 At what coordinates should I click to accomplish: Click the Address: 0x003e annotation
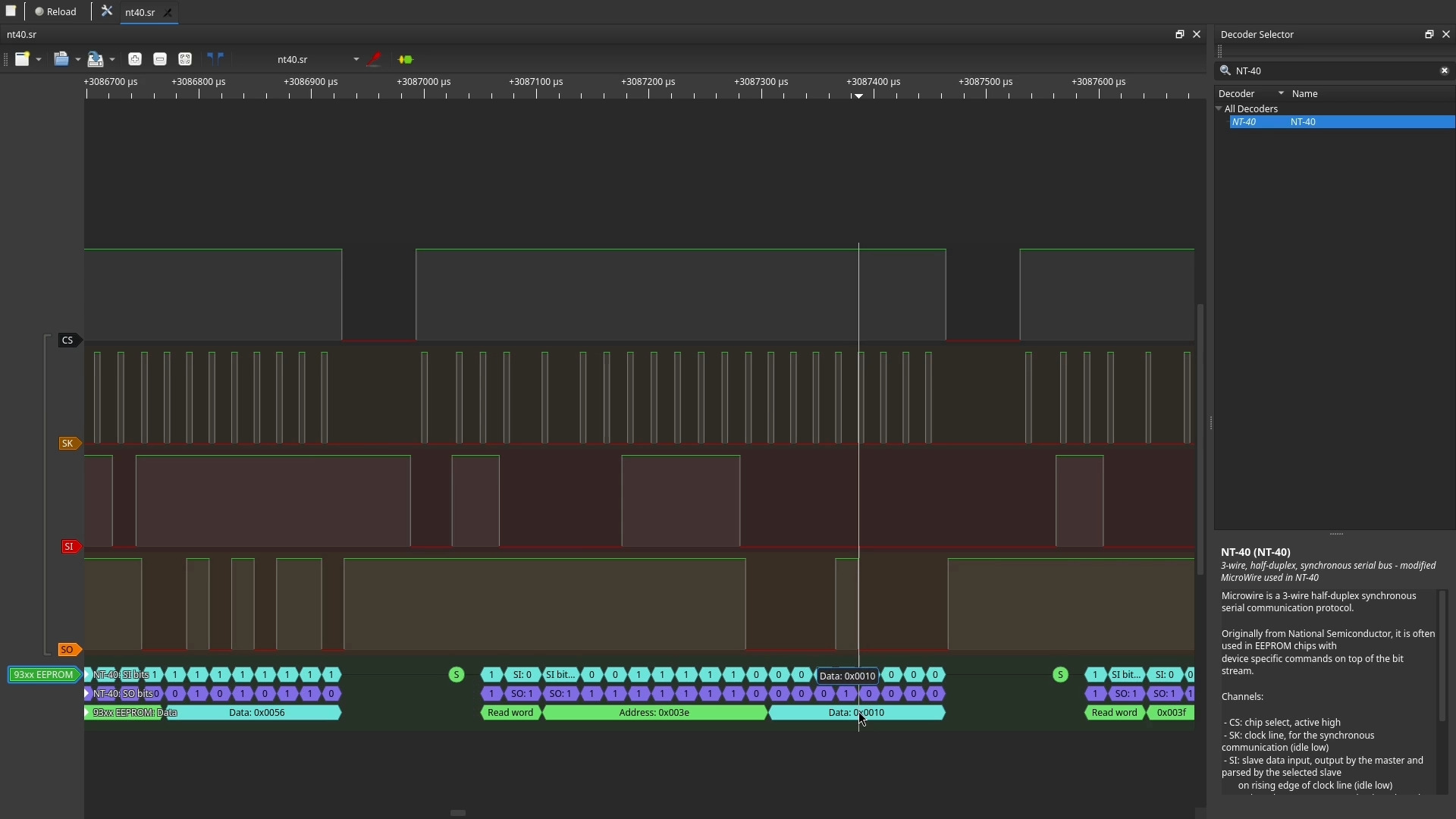click(654, 712)
